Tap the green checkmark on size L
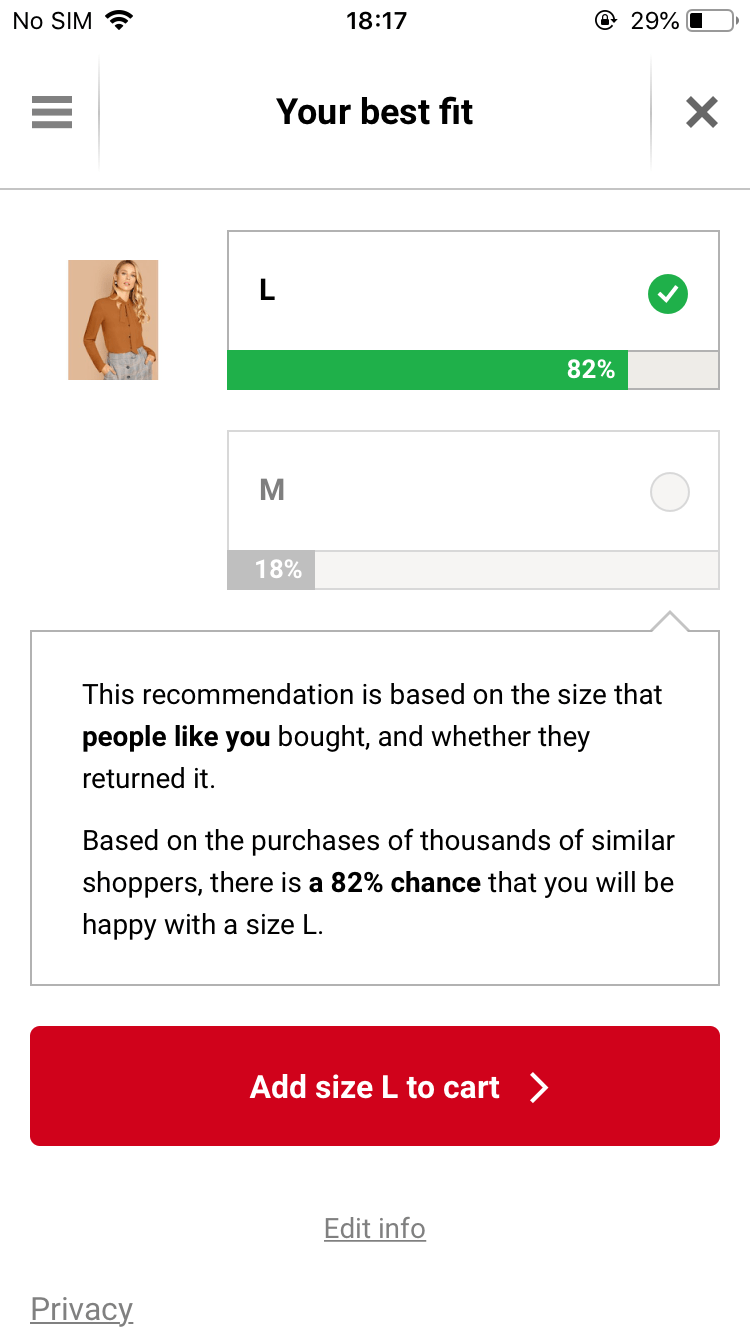The width and height of the screenshot is (750, 1334). [668, 294]
